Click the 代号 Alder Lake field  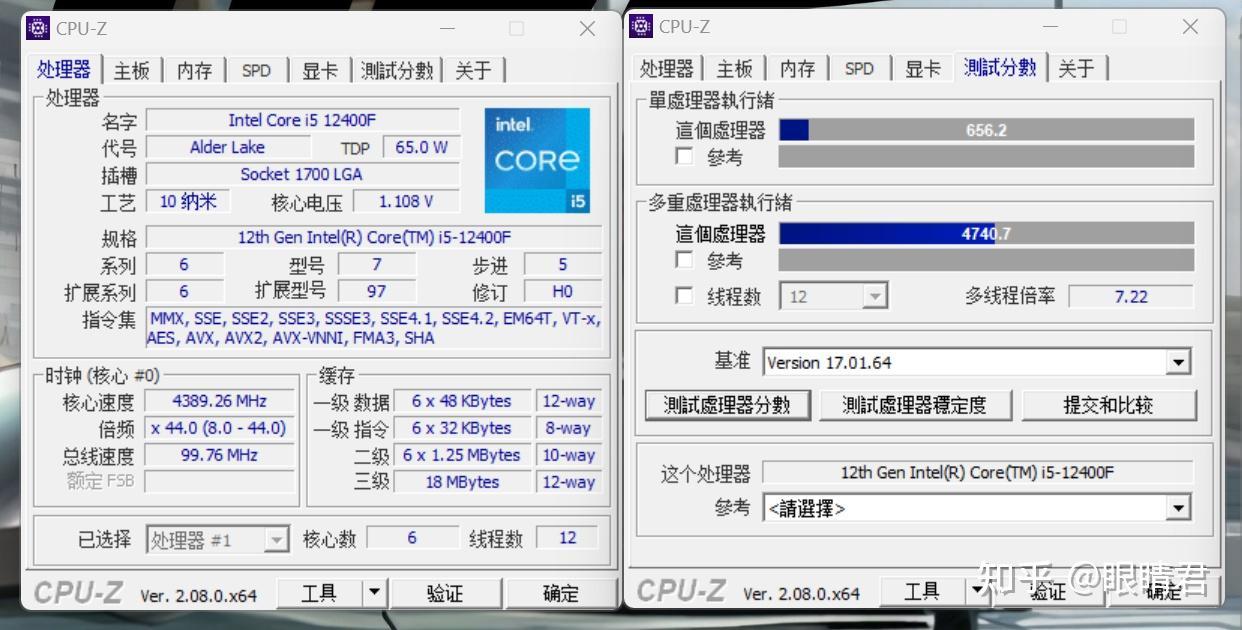[x=227, y=147]
